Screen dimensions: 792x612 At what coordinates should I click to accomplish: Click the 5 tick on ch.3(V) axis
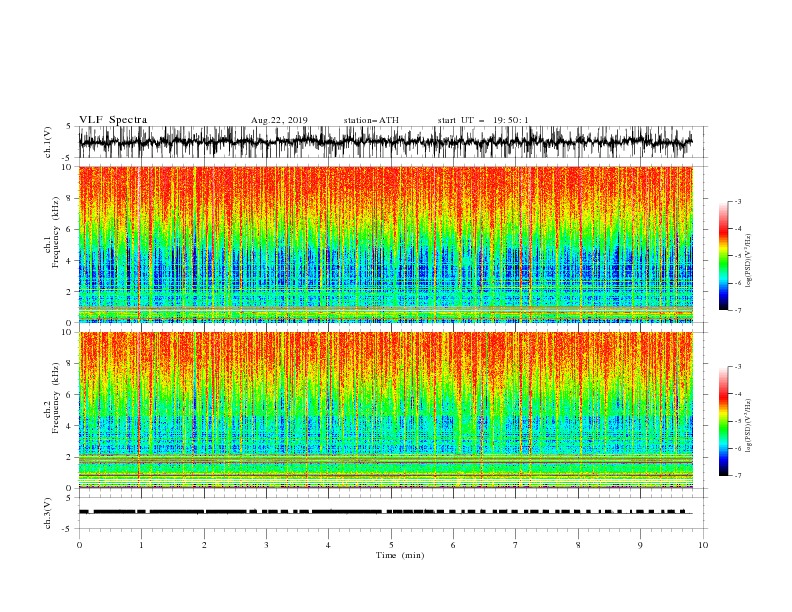pyautogui.click(x=69, y=498)
